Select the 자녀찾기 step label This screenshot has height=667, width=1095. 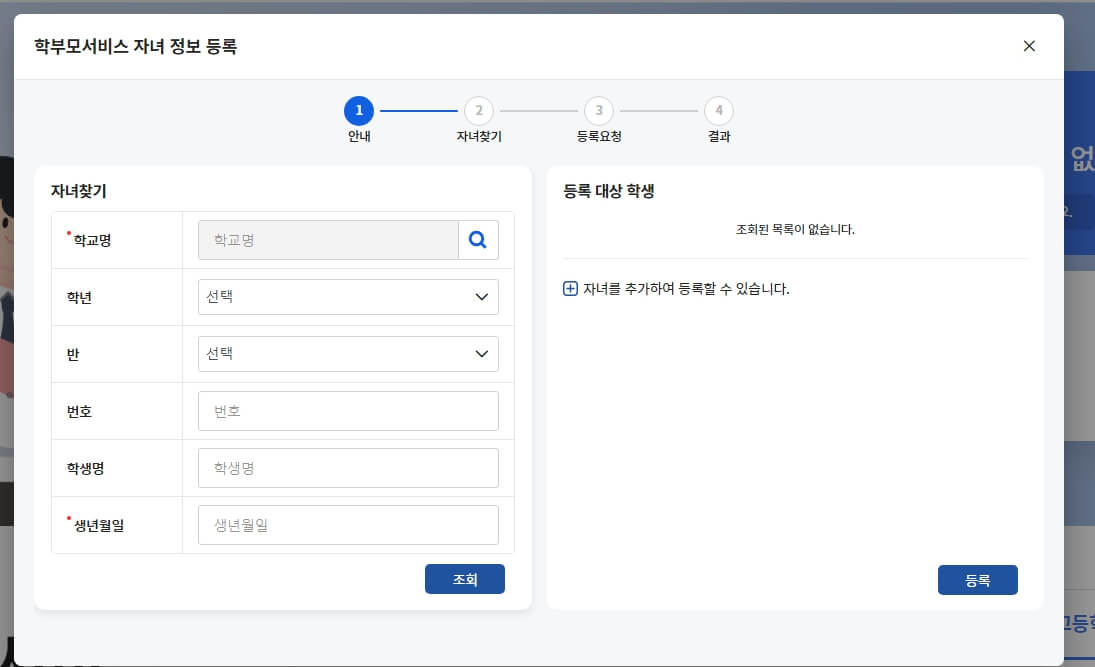(x=478, y=135)
